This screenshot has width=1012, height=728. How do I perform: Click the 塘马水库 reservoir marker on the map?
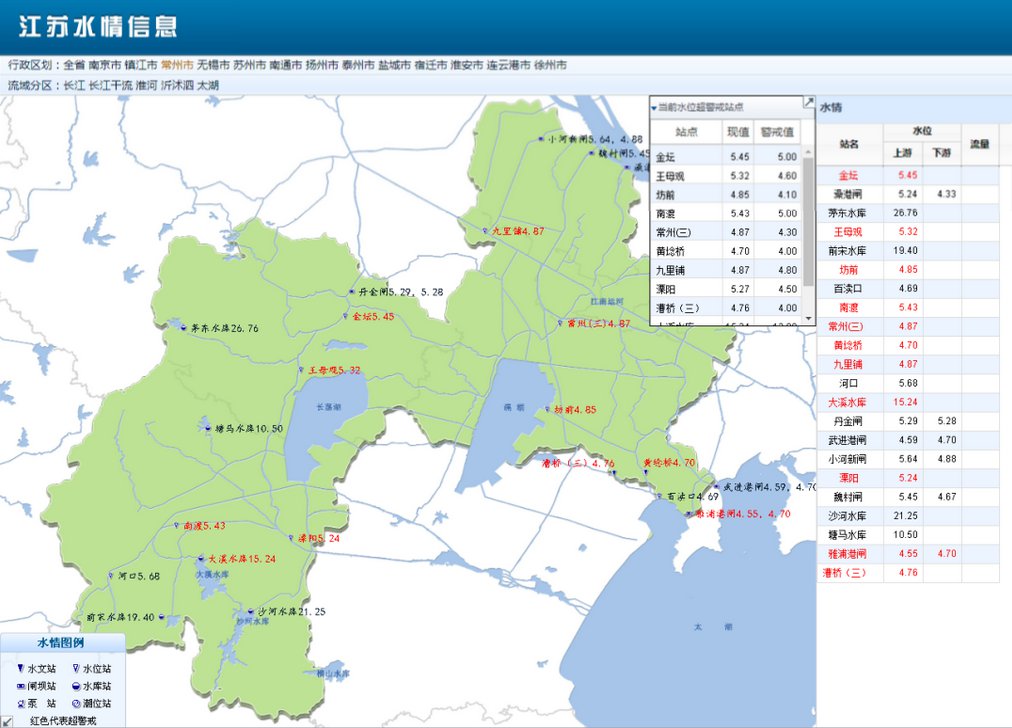[206, 428]
